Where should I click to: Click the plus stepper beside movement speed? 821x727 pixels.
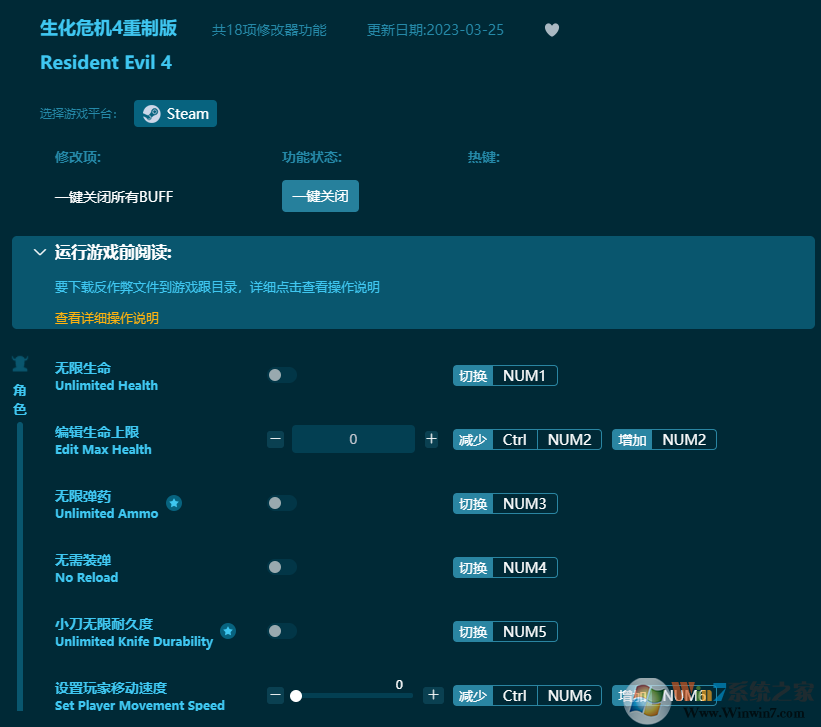[x=433, y=694]
